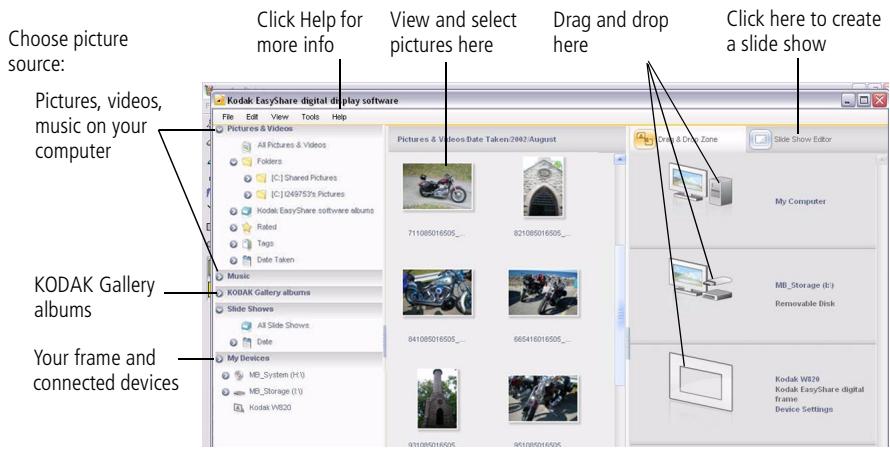Select the Kodak W820 device in tree
The image size is (890, 449).
point(270,408)
